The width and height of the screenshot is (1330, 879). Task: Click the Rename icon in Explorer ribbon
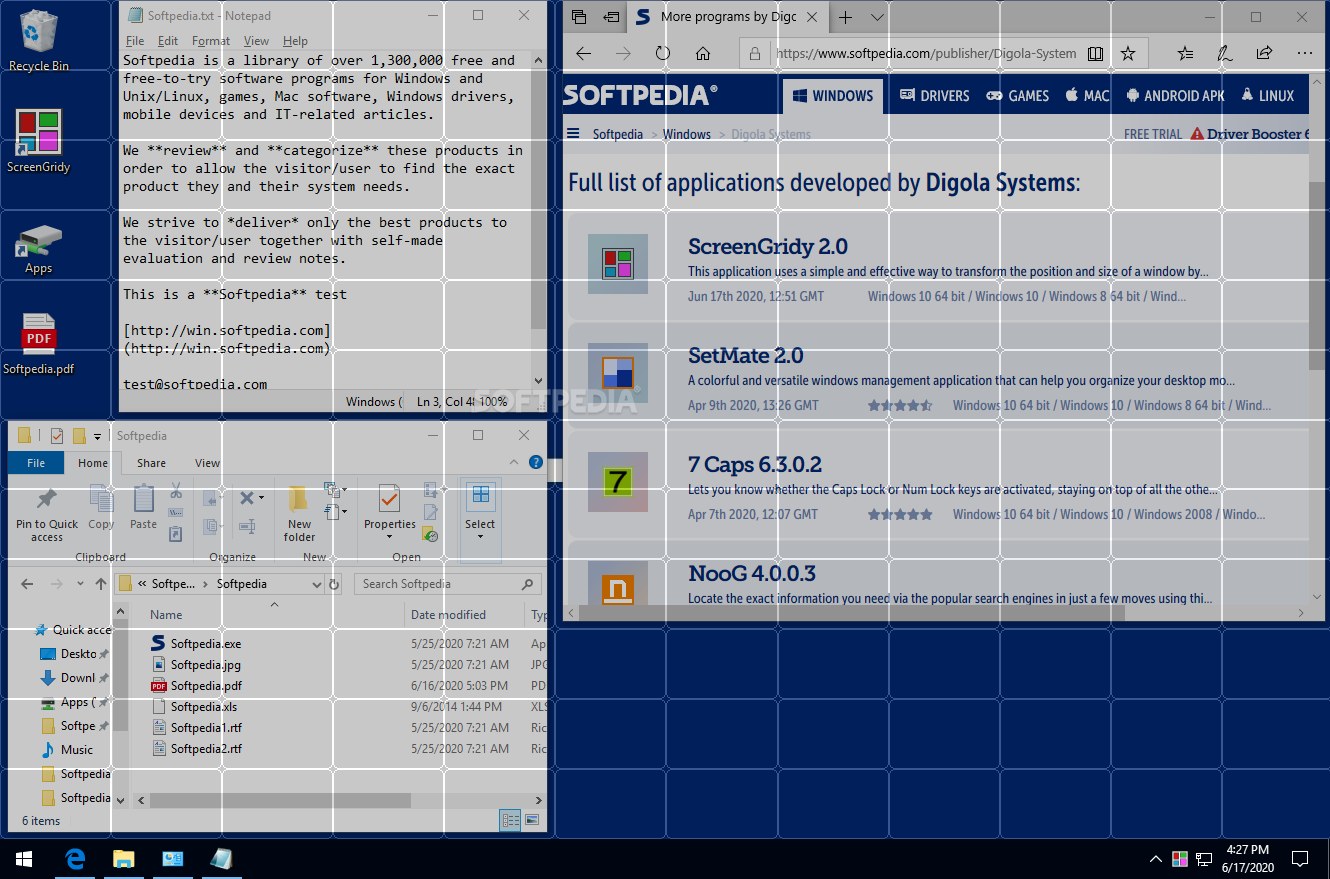(x=247, y=526)
